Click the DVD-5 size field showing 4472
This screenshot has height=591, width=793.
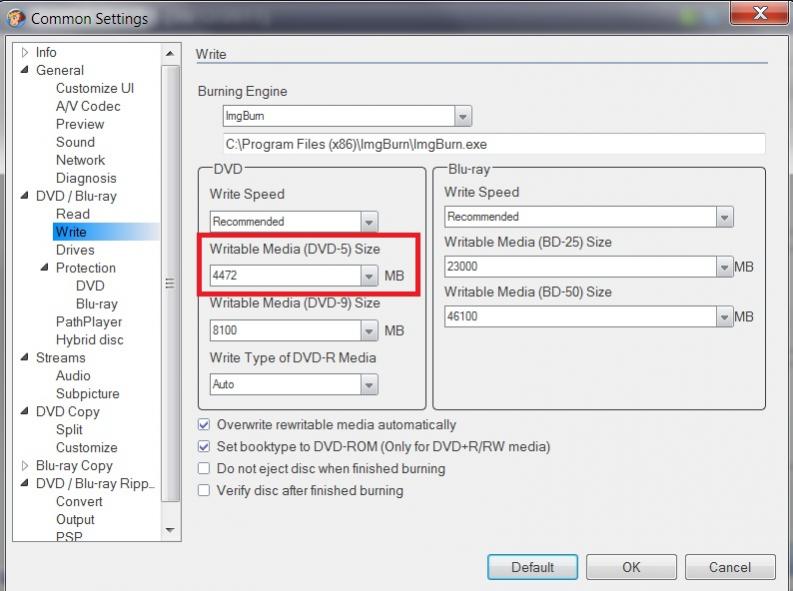(286, 276)
